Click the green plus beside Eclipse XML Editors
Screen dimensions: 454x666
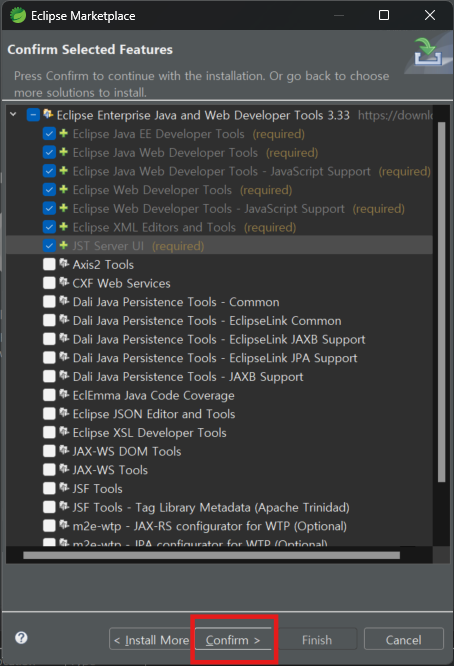[x=64, y=227]
